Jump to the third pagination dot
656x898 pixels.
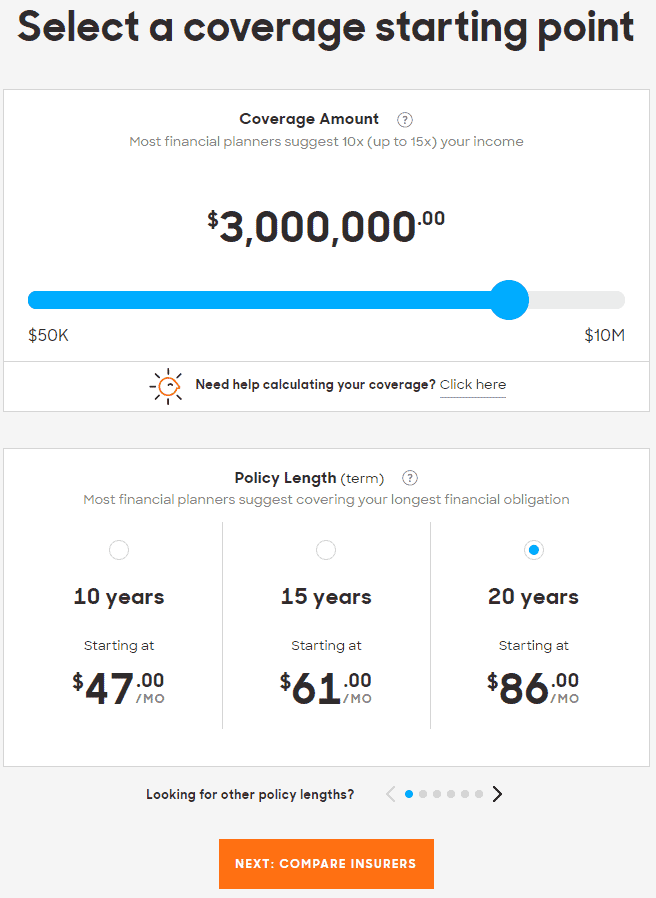[437, 794]
